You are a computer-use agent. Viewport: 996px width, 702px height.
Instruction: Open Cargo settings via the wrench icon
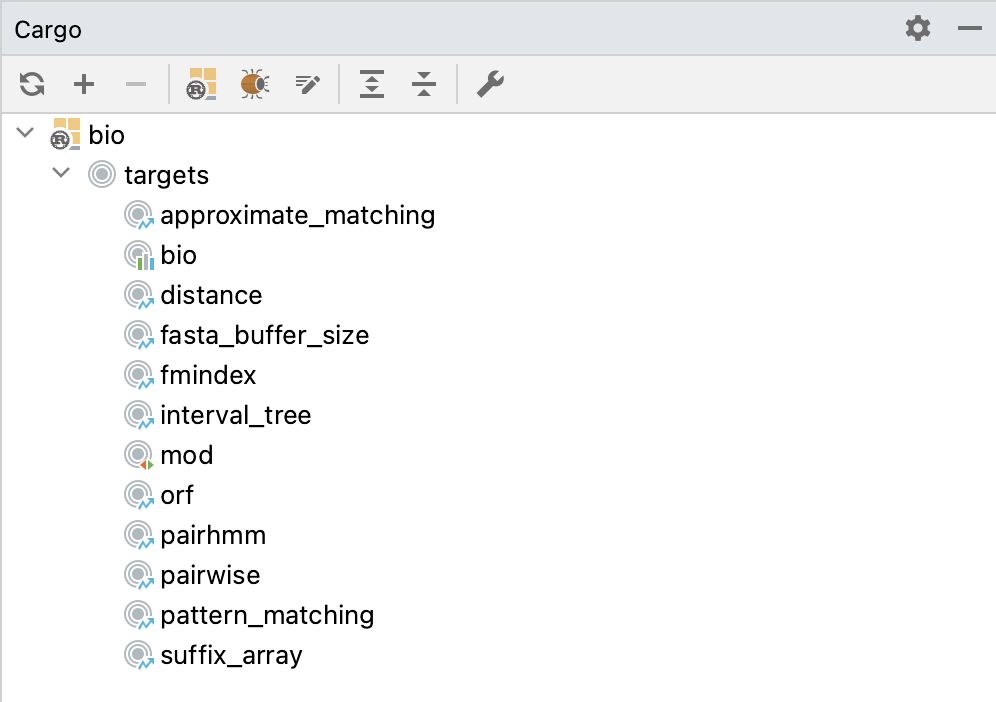489,84
